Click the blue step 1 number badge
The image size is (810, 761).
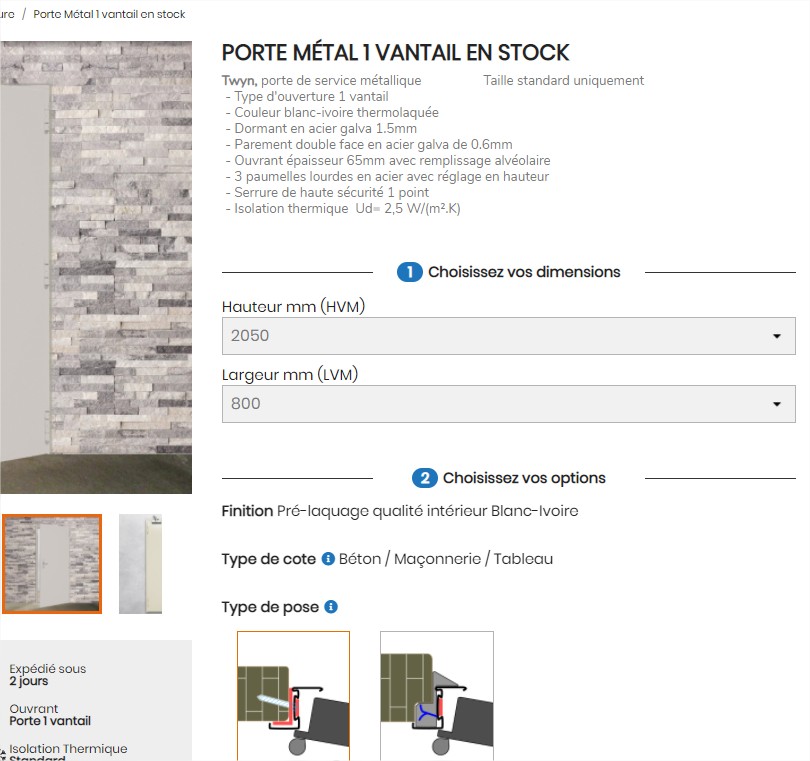410,272
